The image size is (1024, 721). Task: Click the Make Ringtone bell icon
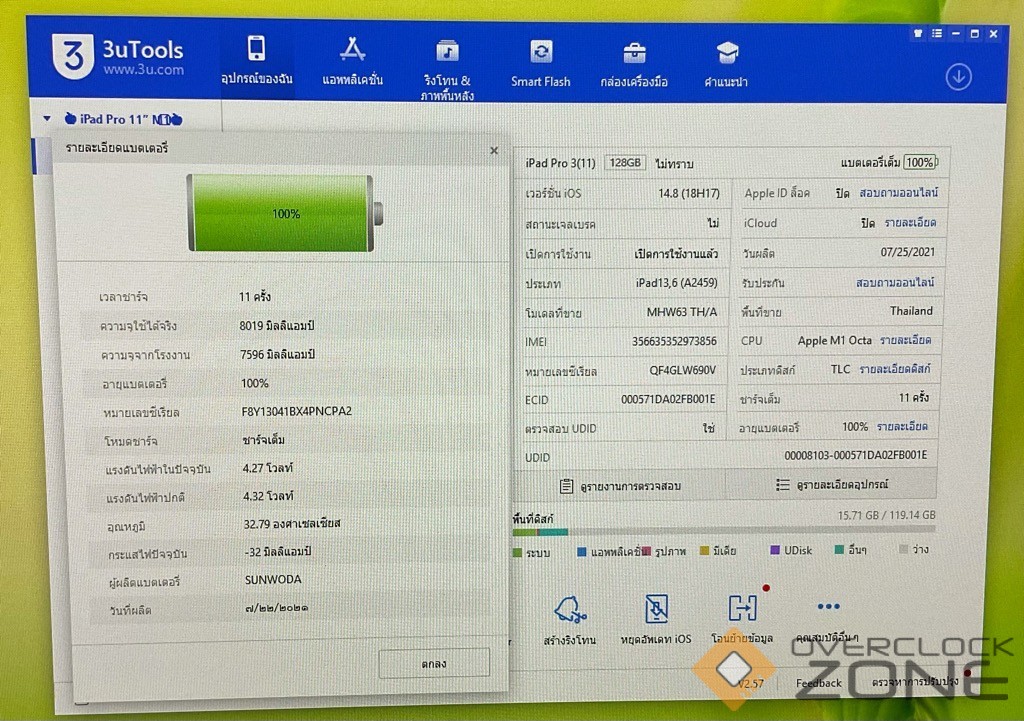tap(571, 608)
